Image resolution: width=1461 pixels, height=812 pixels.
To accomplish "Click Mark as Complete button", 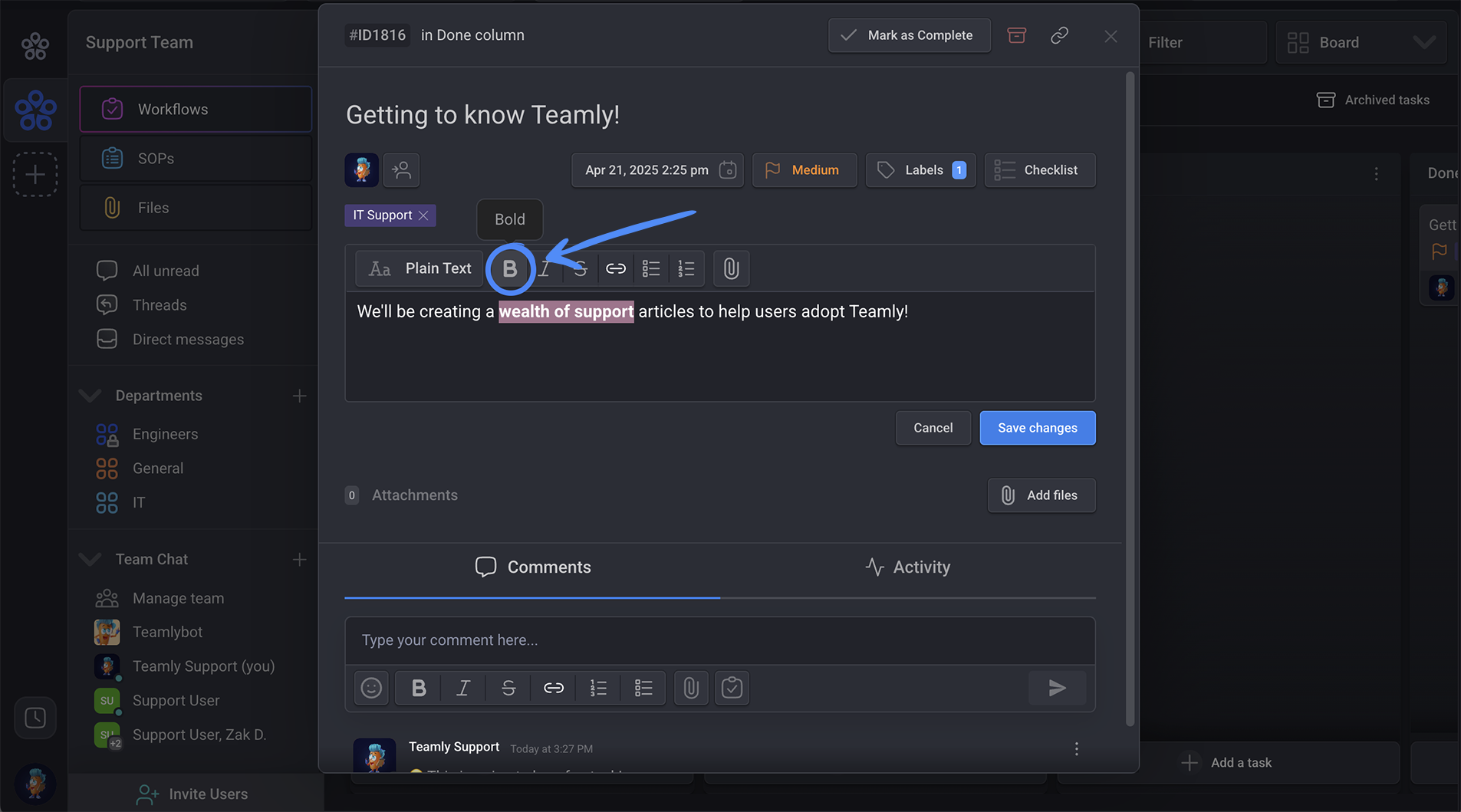I will [910, 35].
